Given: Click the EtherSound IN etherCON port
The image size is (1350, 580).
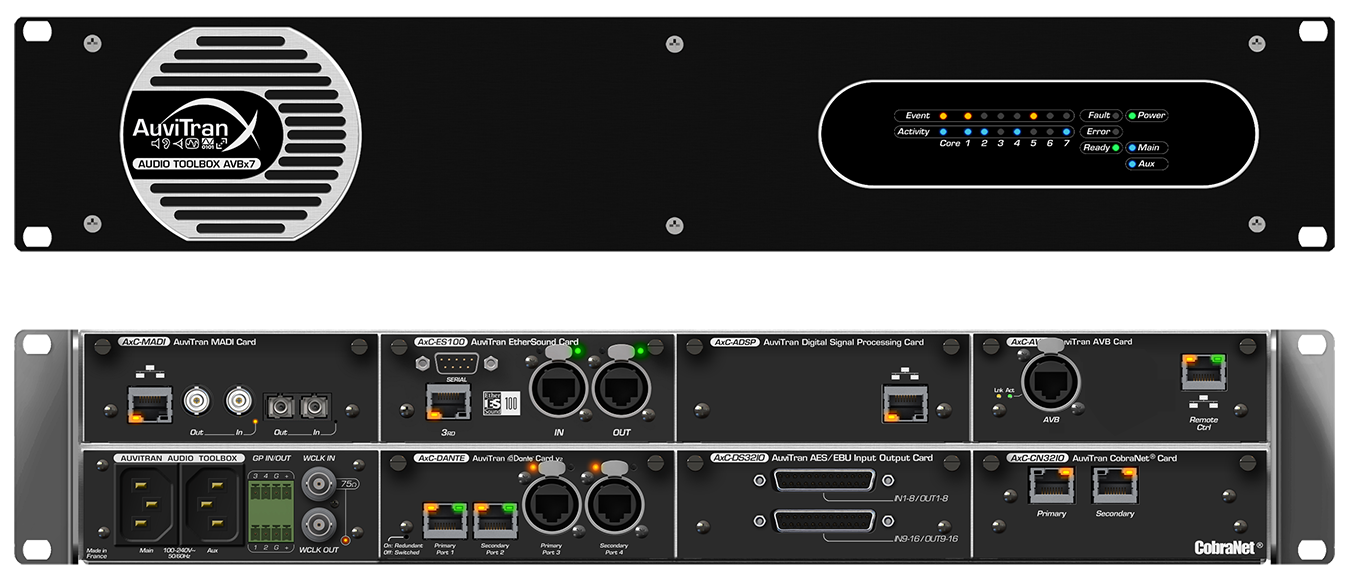Looking at the screenshot, I should pyautogui.click(x=558, y=388).
